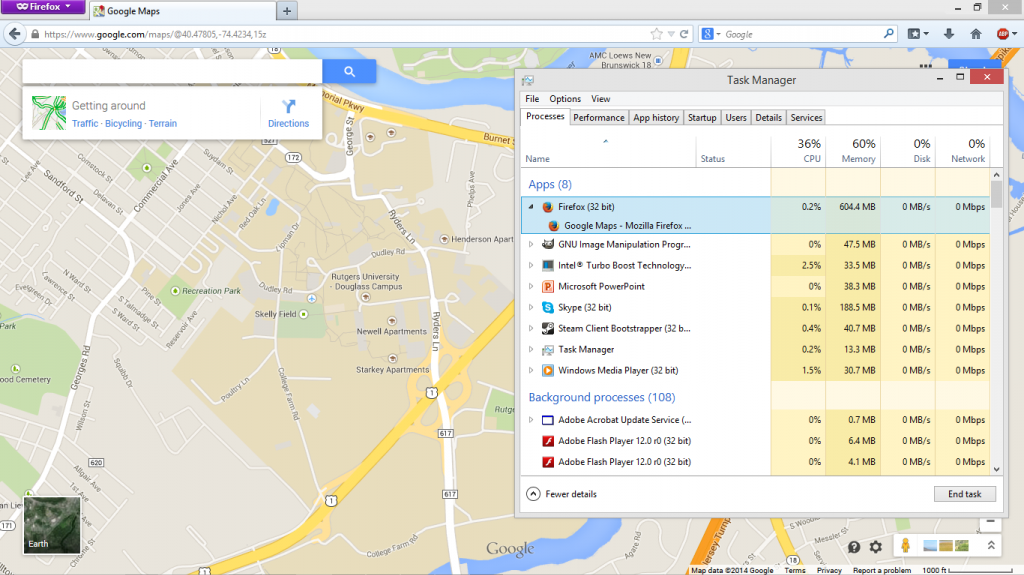Open Firefox downloads arrow icon
This screenshot has height=575, width=1024.
pos(949,34)
